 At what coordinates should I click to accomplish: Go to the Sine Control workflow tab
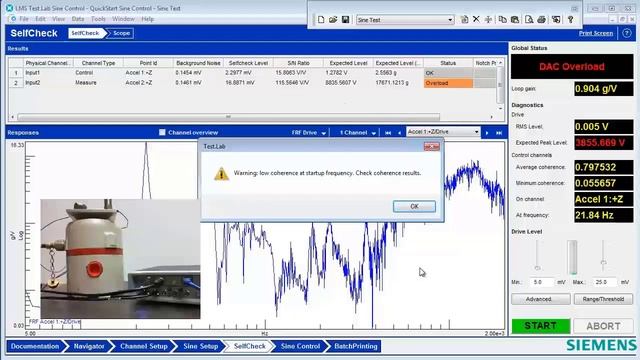click(x=300, y=346)
